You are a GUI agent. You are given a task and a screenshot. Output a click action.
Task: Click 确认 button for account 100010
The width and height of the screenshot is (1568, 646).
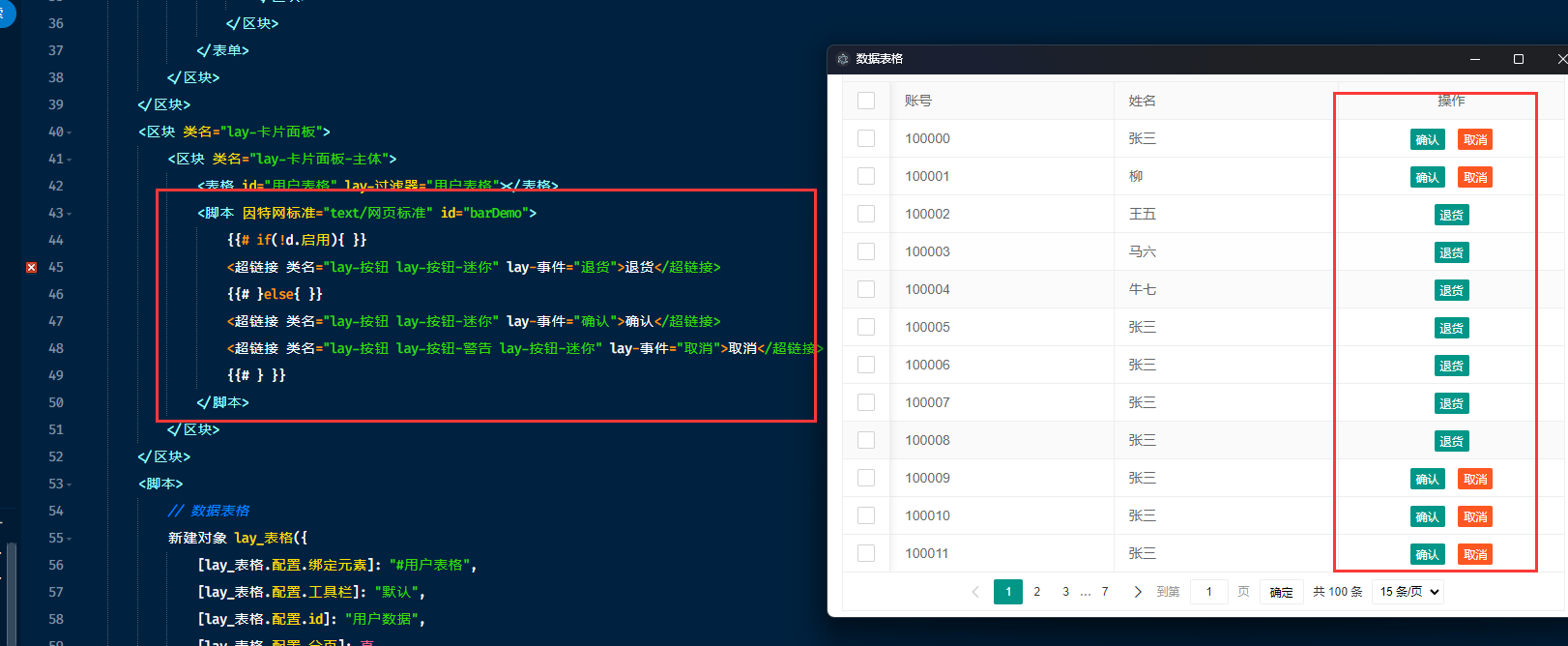click(1428, 516)
